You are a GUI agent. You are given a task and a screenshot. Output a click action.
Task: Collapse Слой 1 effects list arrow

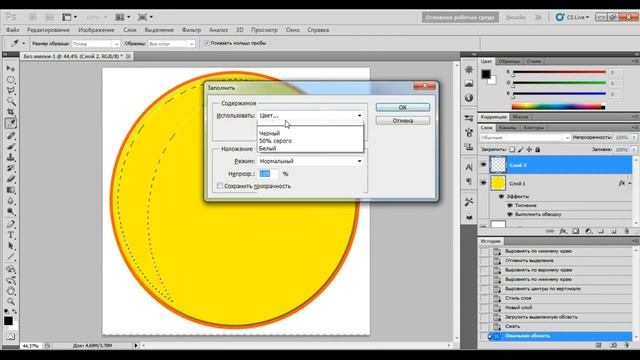630,183
